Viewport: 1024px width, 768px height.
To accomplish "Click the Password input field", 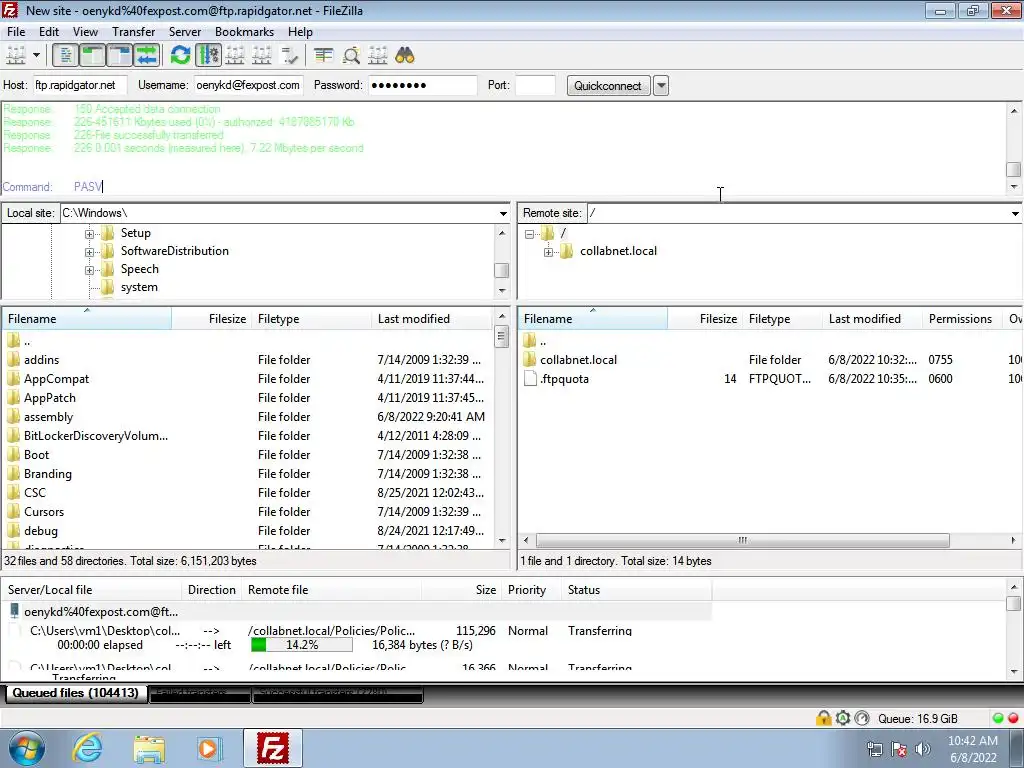I will (423, 85).
